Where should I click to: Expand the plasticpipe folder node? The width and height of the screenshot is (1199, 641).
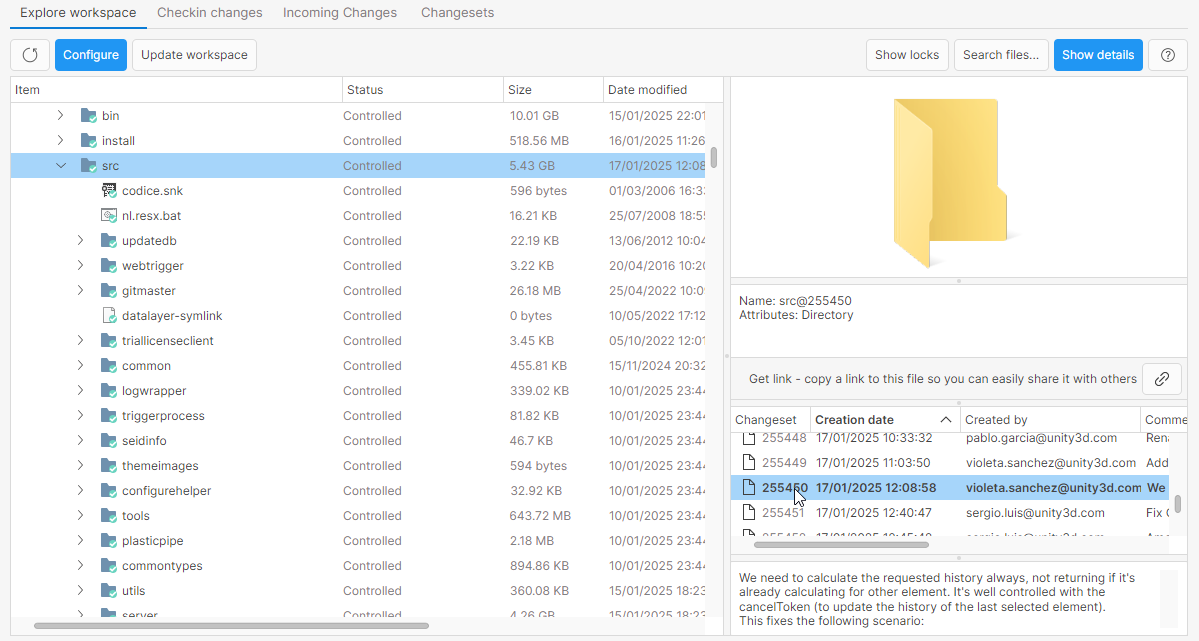[81, 541]
